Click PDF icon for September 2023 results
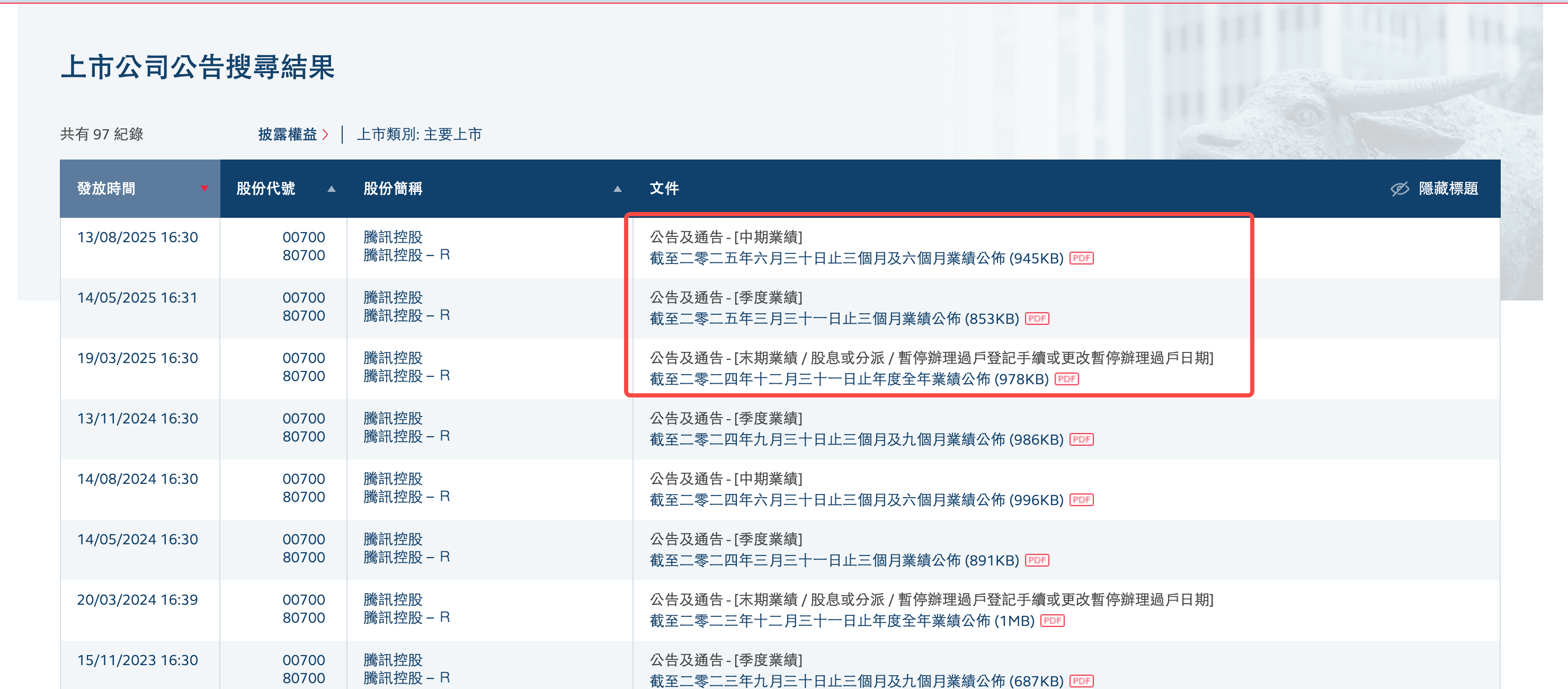This screenshot has width=1568, height=689. 1081,681
